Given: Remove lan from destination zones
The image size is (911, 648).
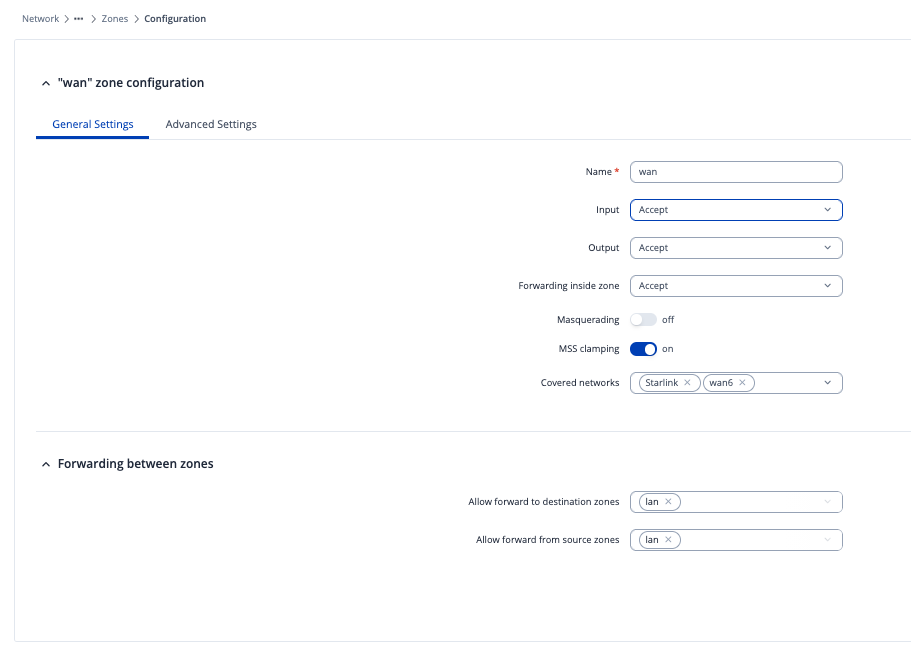Looking at the screenshot, I should (668, 502).
